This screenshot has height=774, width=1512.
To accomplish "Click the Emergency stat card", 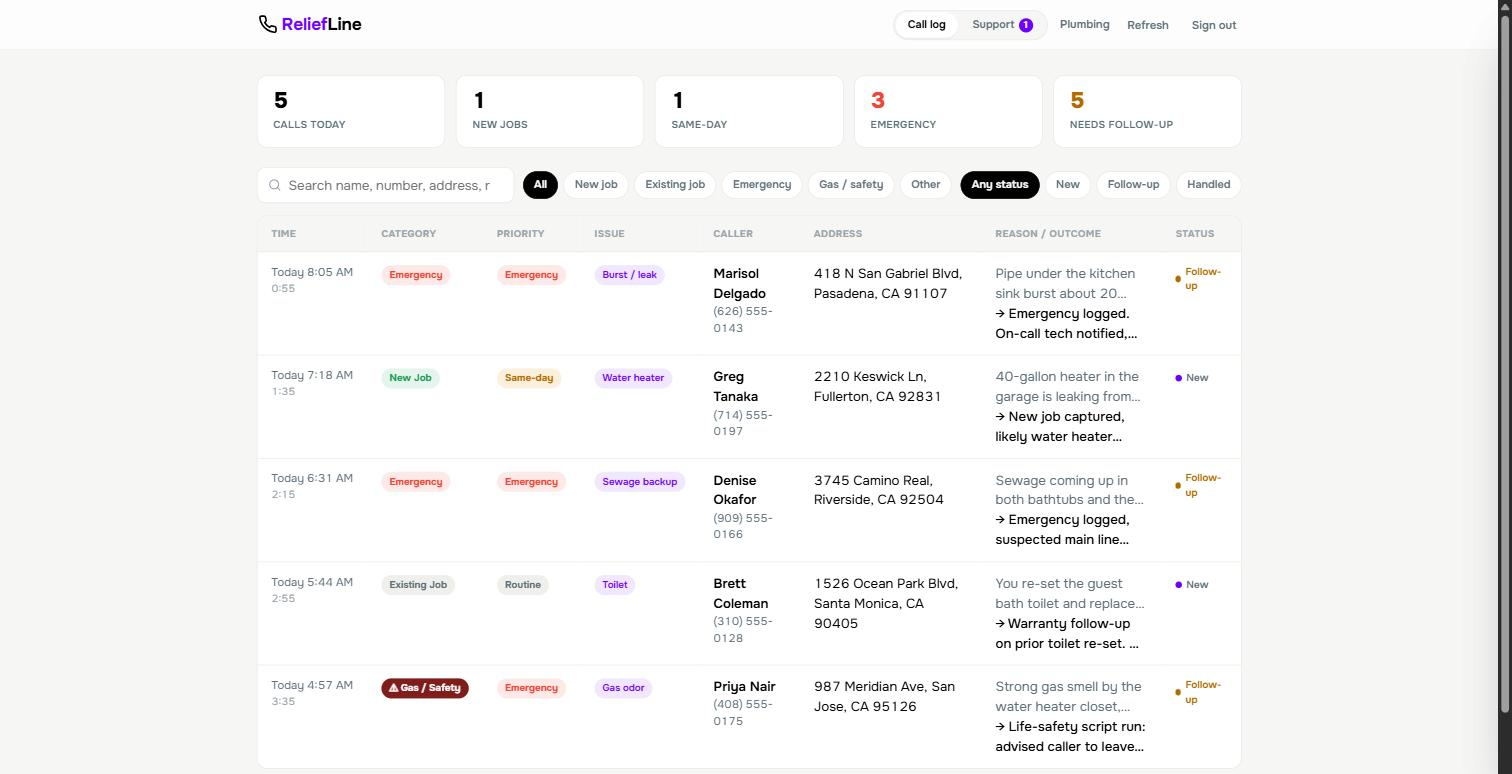I will tap(948, 111).
